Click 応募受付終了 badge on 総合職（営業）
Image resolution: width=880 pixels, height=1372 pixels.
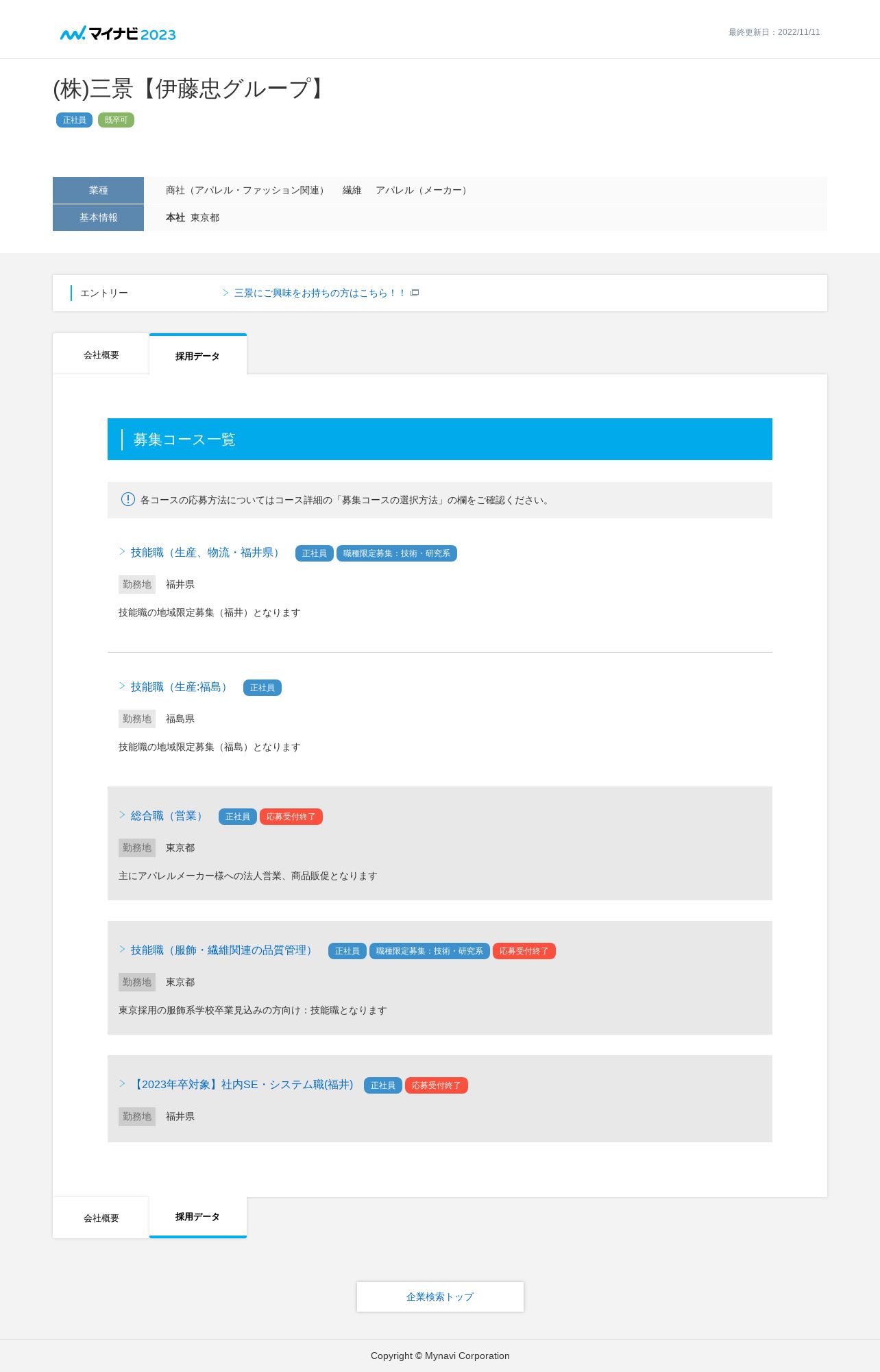click(291, 817)
